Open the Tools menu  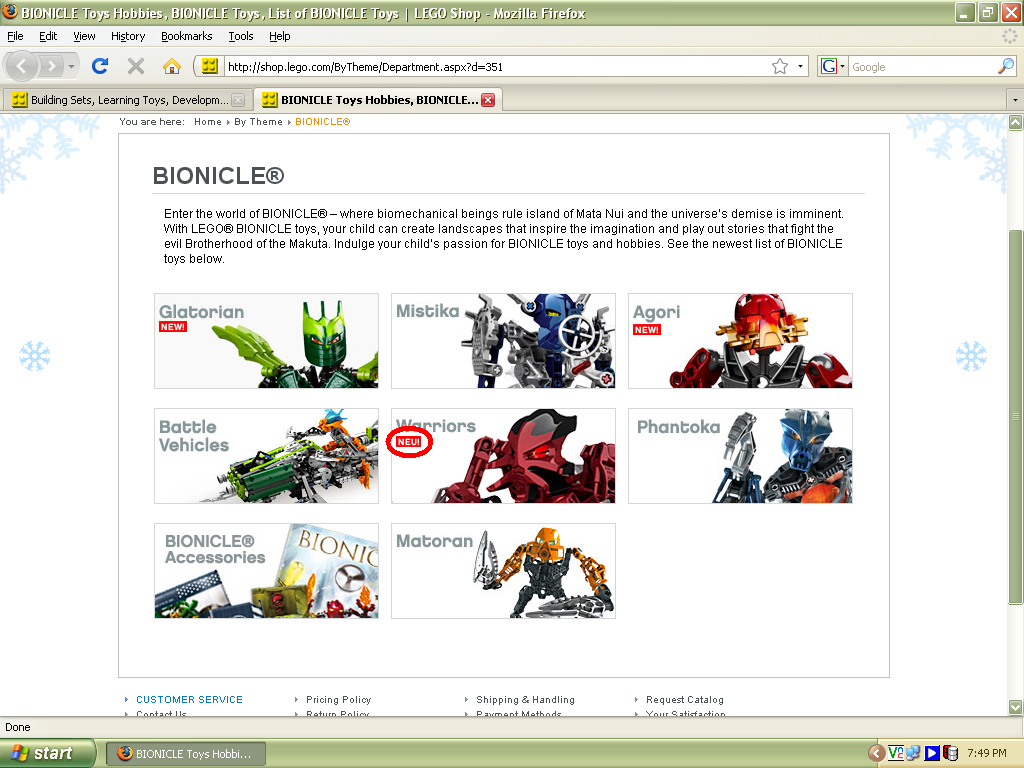(241, 36)
